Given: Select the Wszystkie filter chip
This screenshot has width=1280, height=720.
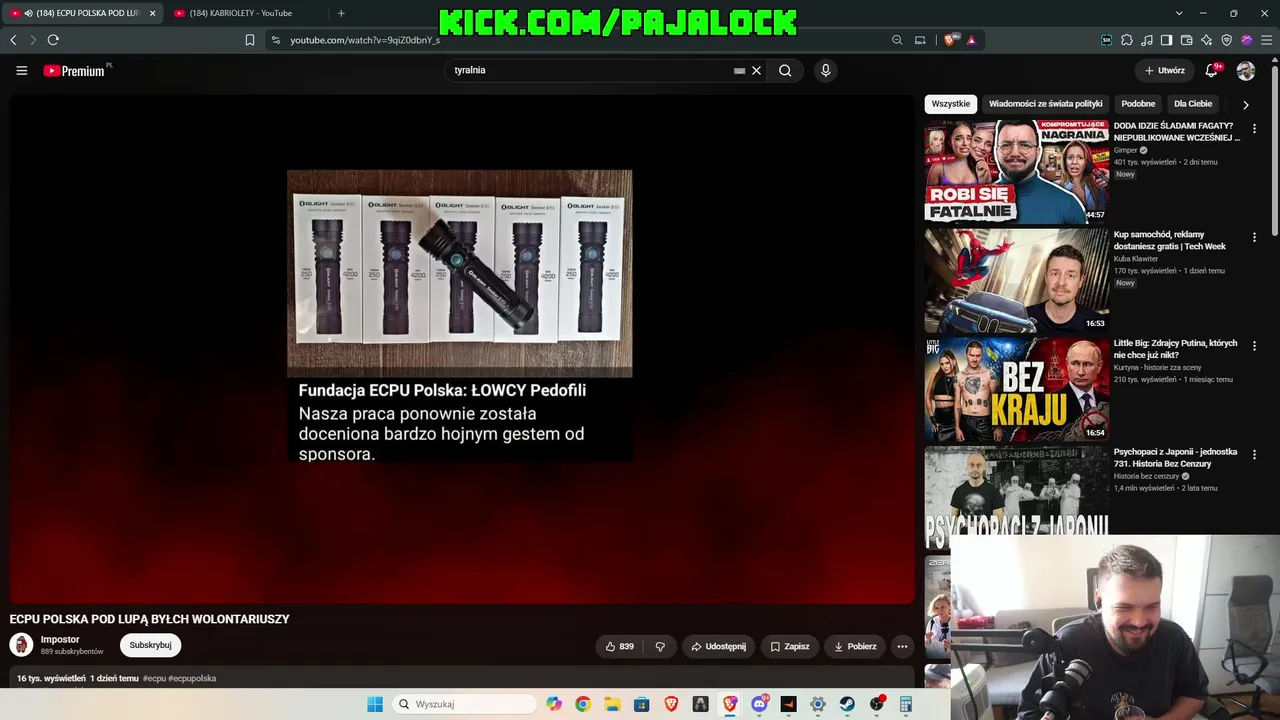Looking at the screenshot, I should [x=951, y=104].
